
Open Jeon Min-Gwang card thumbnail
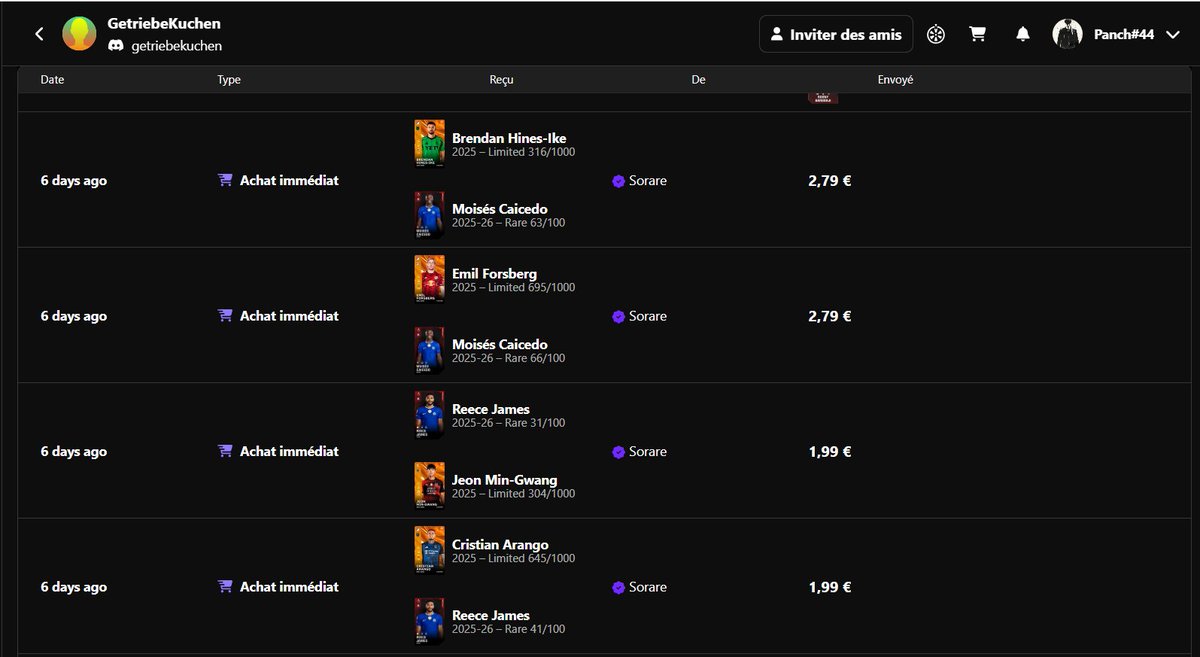(429, 486)
